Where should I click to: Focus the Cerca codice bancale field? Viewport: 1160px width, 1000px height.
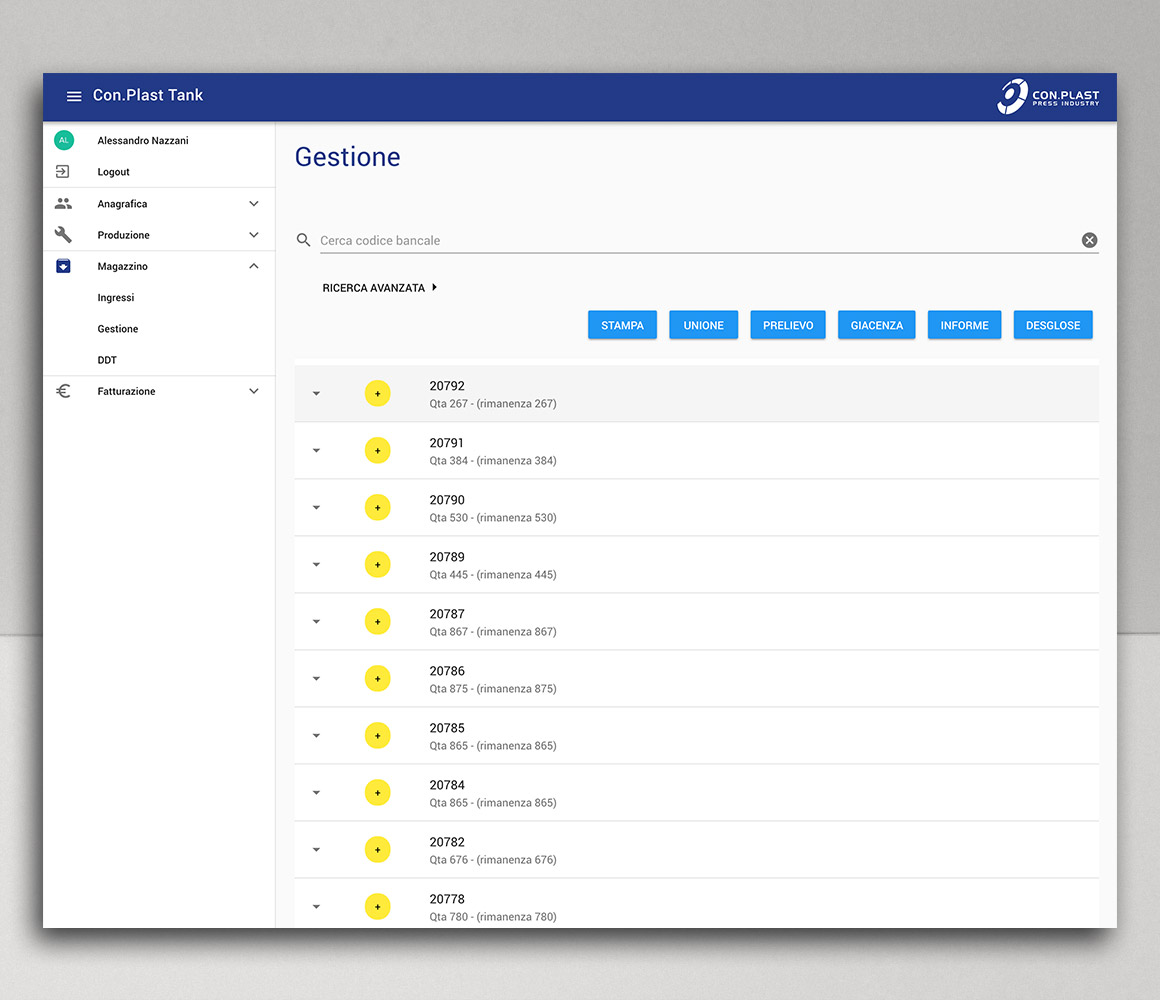[x=699, y=240]
